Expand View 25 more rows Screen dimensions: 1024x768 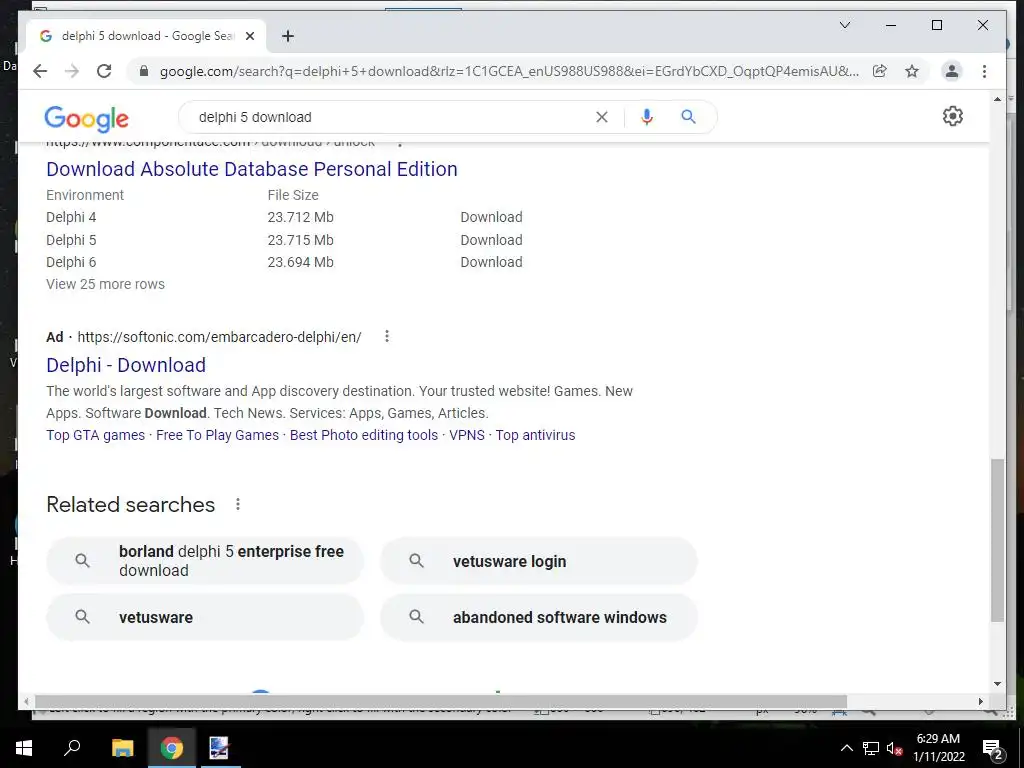(x=105, y=284)
